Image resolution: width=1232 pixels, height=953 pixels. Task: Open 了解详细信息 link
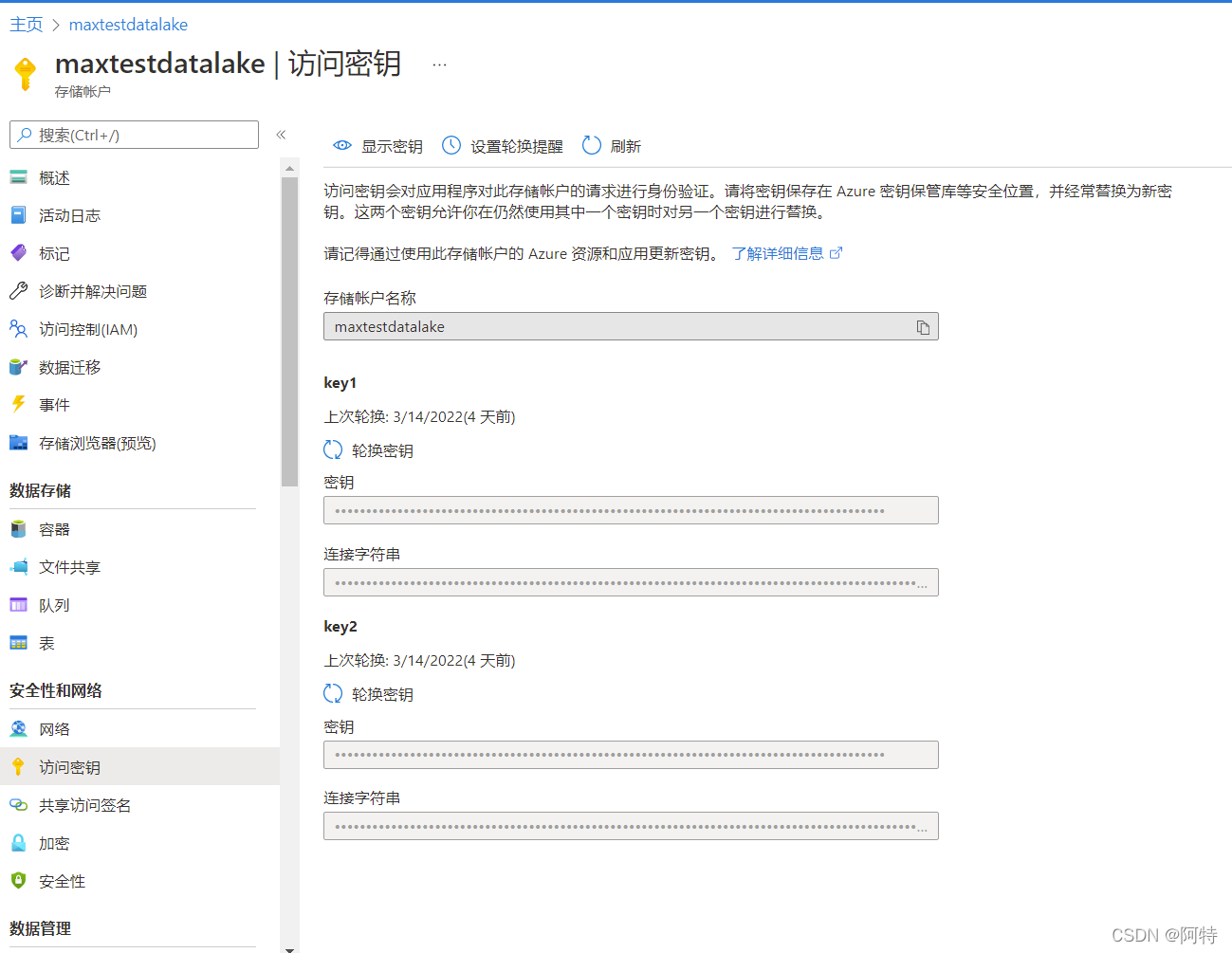778,253
